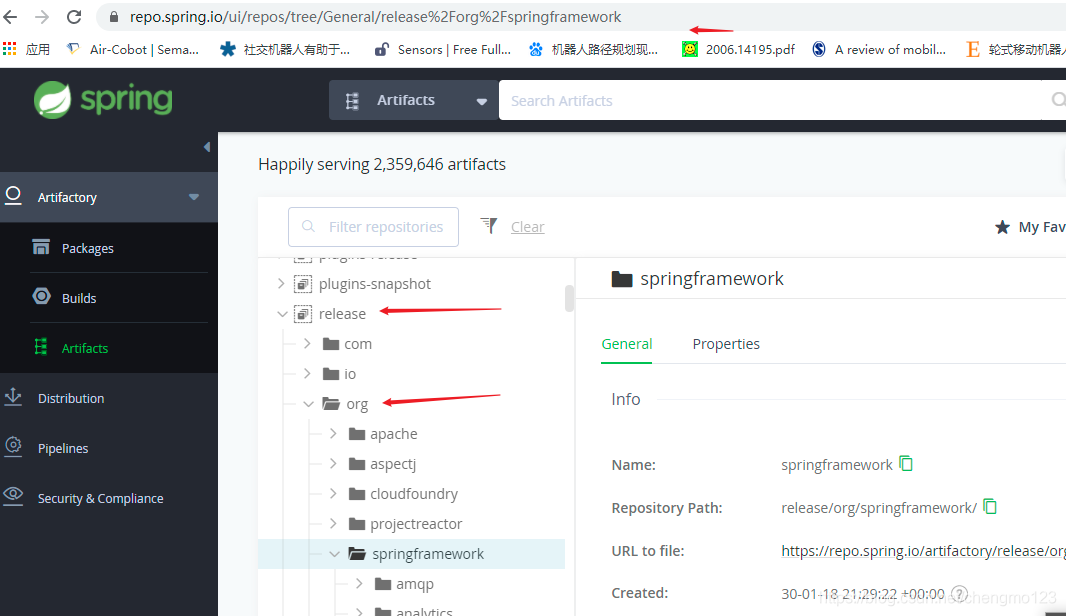Select the release repository row
The width and height of the screenshot is (1066, 616).
342,314
